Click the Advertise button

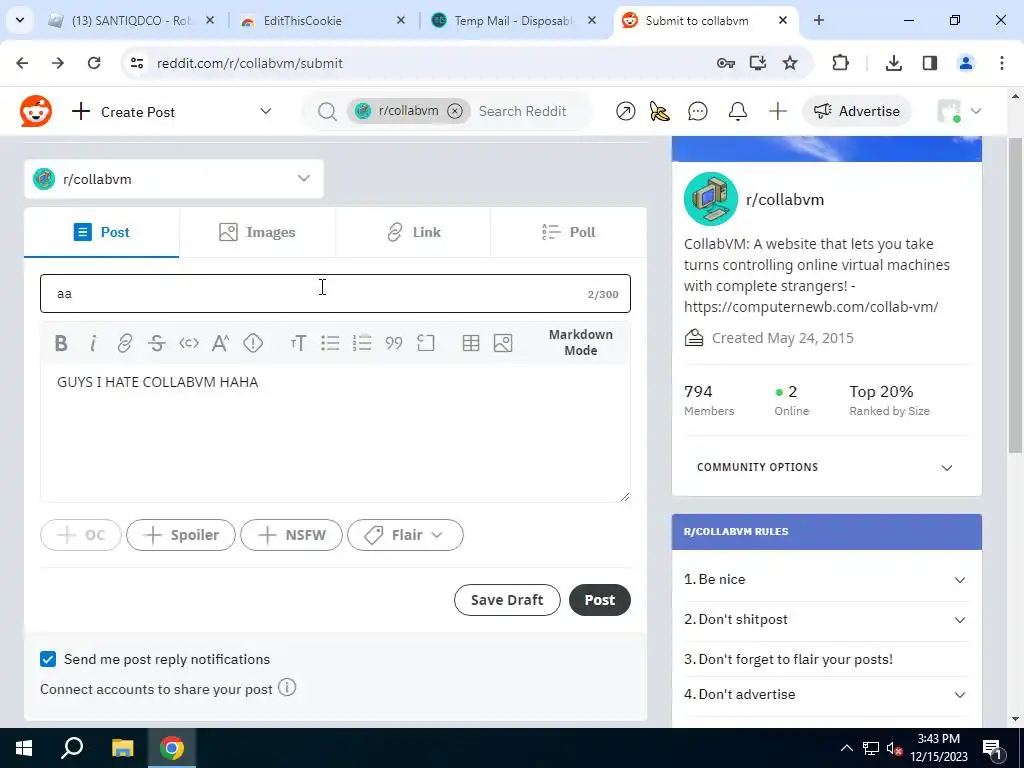point(857,112)
